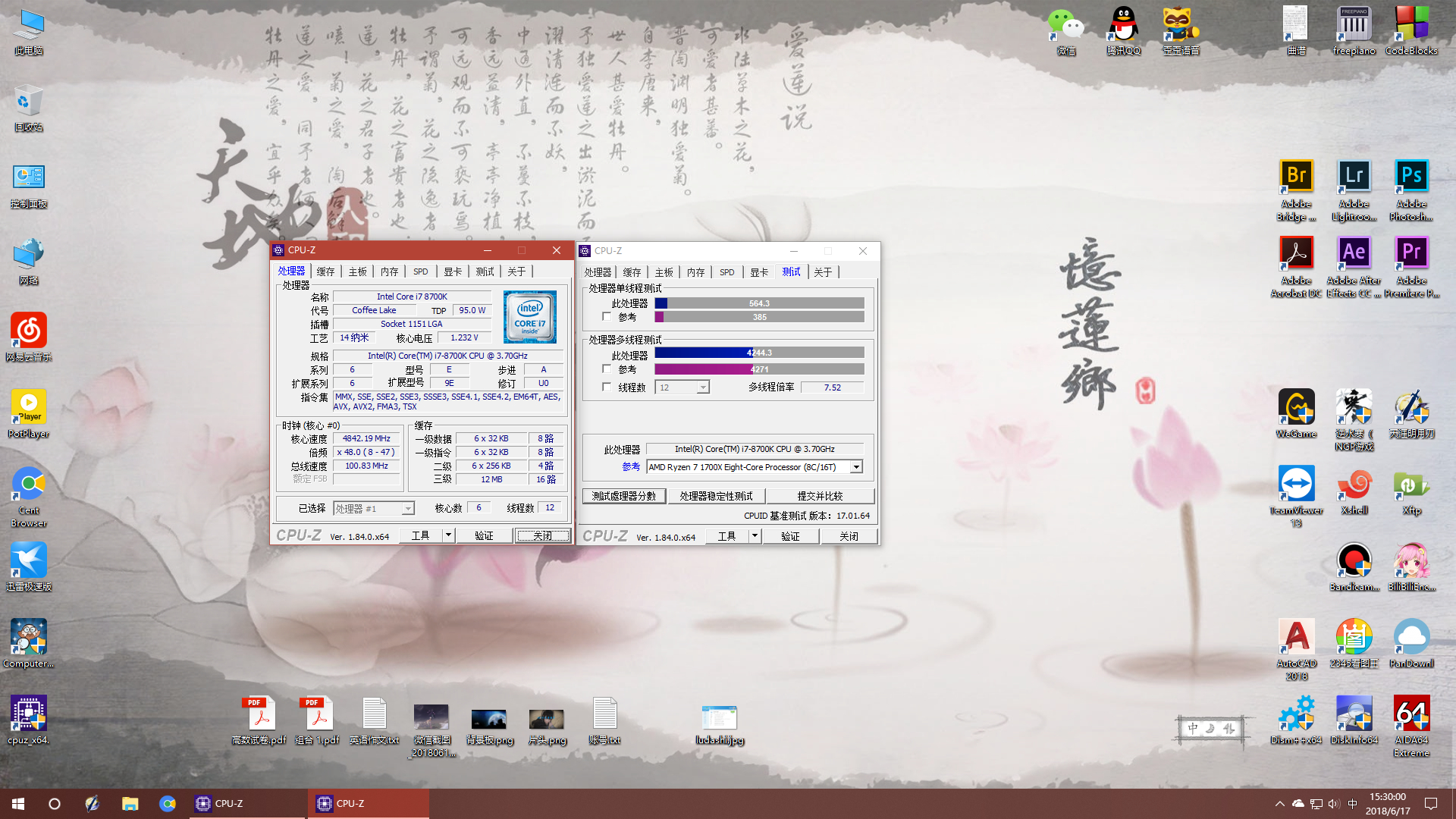1456x819 pixels.
Task: Click single-thread 564.3 score bar
Action: click(x=759, y=303)
